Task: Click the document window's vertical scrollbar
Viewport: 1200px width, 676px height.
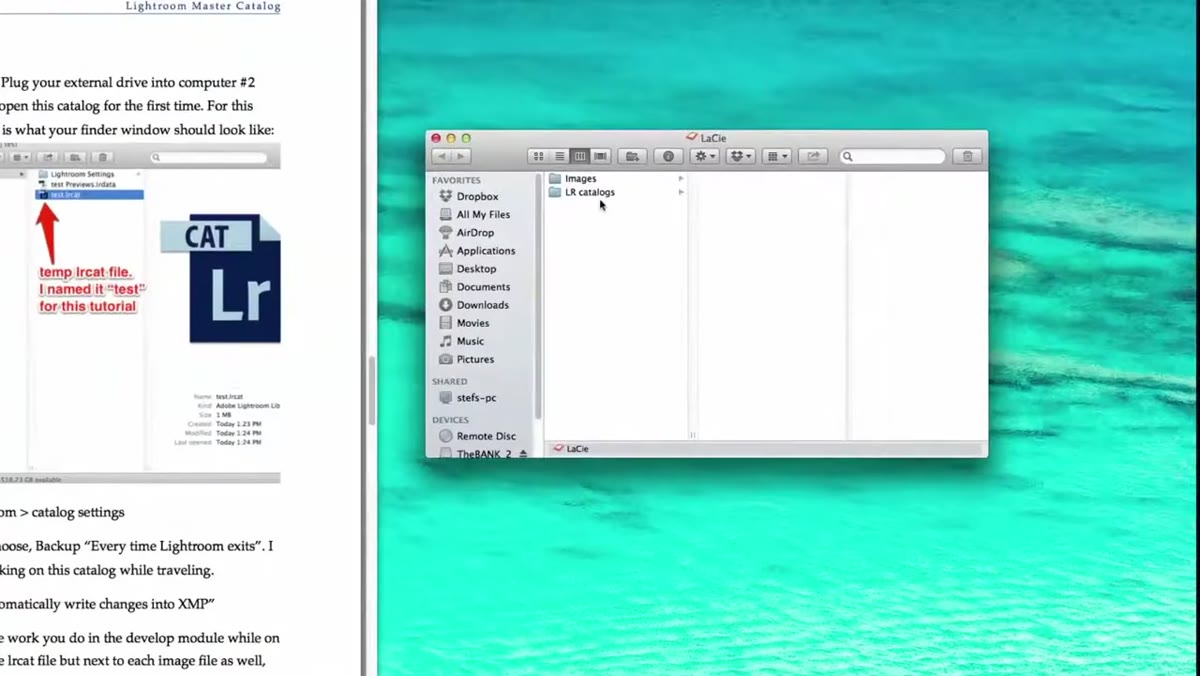Action: (x=370, y=390)
